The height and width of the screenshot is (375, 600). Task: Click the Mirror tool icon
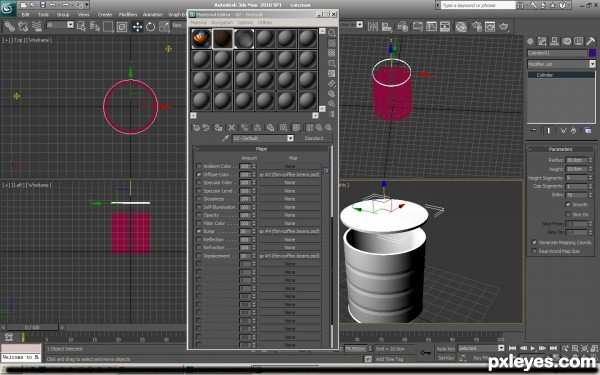[x=373, y=26]
